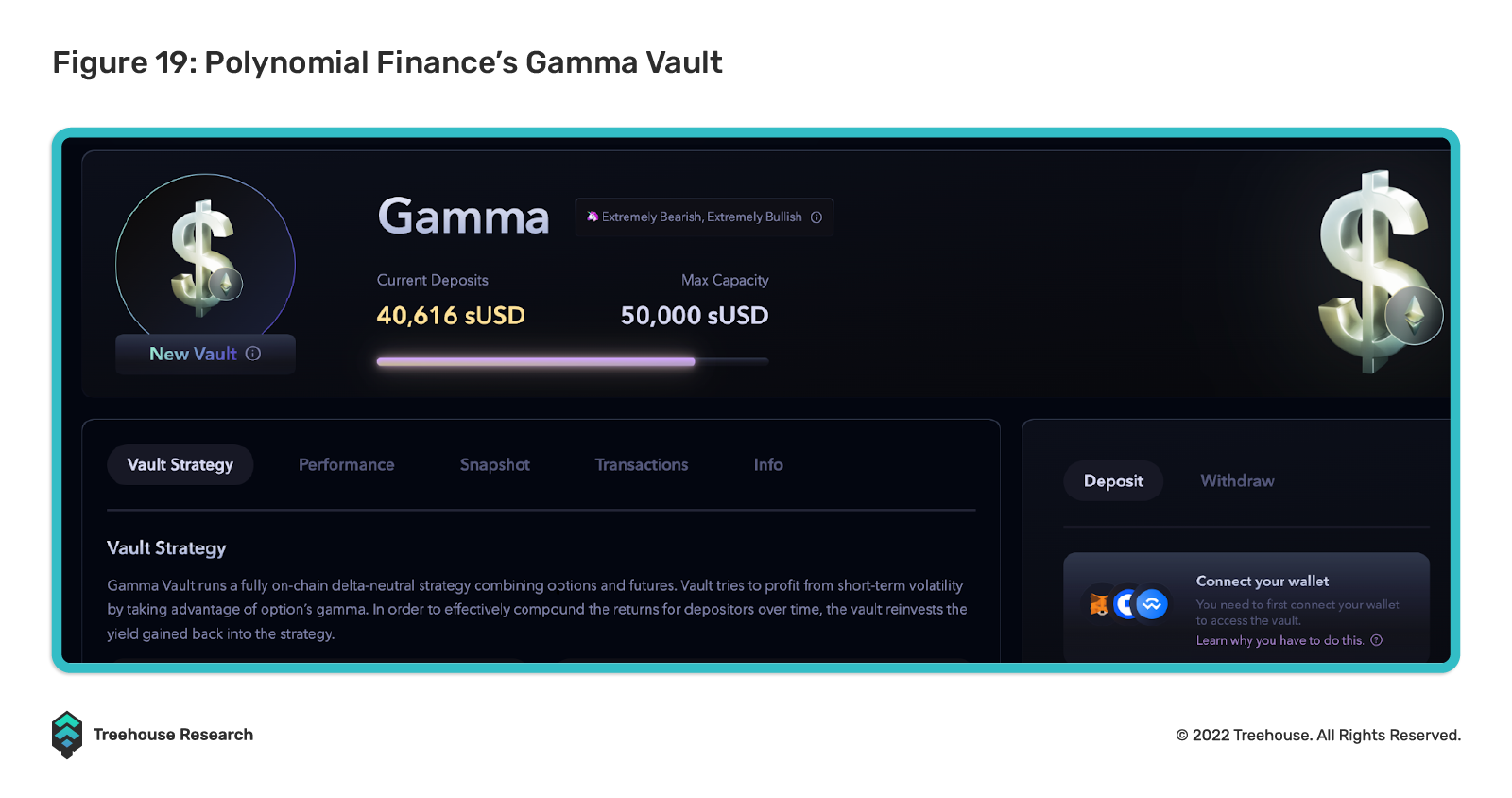Open the Transactions tab
Viewport: 1512px width, 798px height.
point(642,465)
